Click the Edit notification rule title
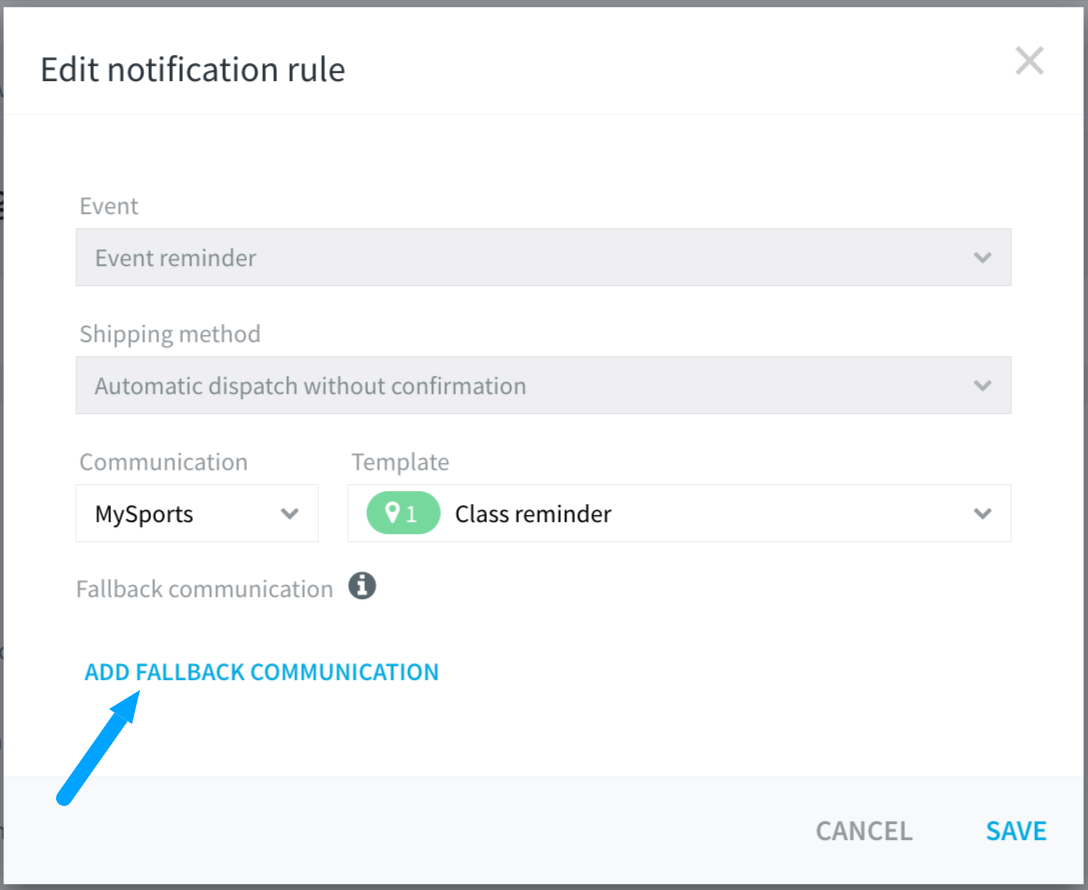Viewport: 1088px width, 890px height. pos(192,69)
